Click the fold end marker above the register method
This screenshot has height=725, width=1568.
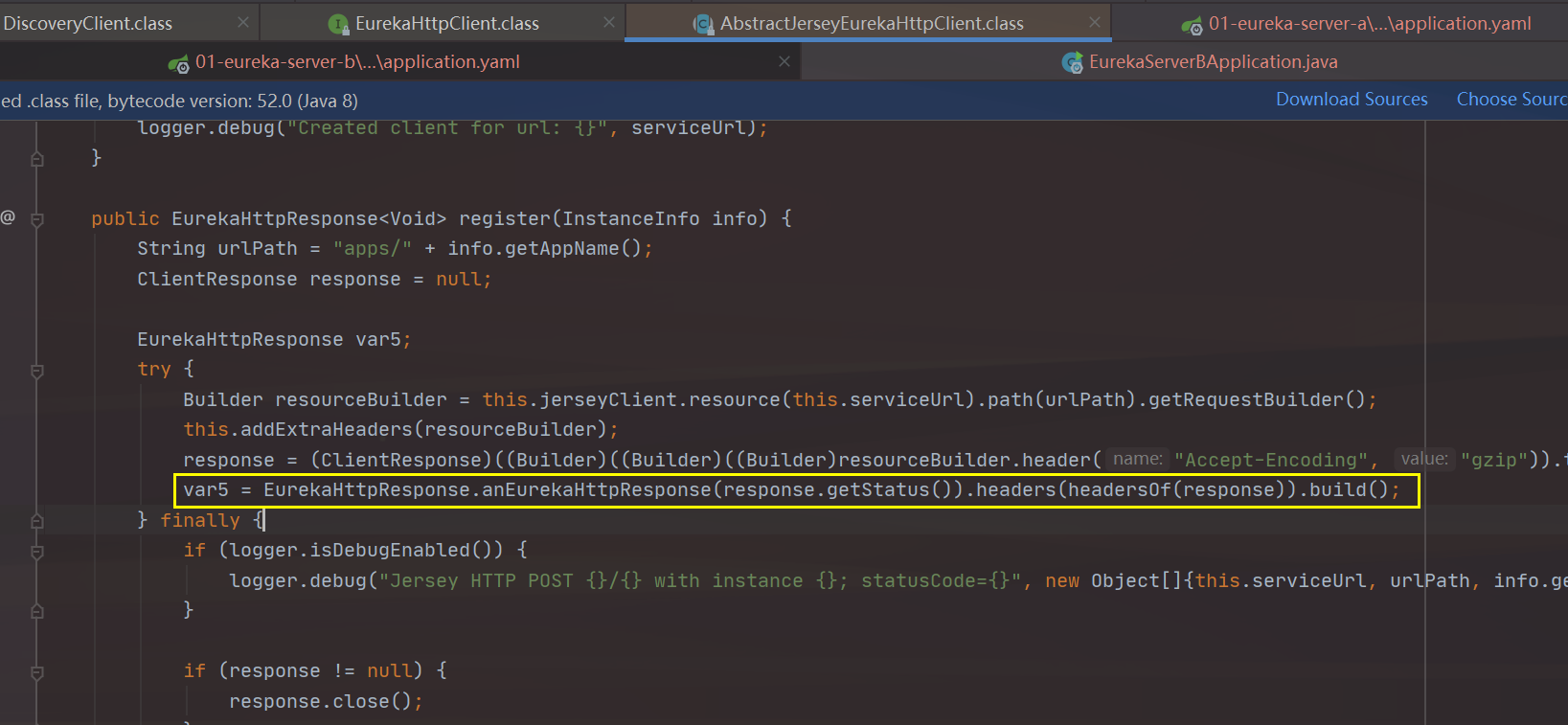[x=37, y=159]
